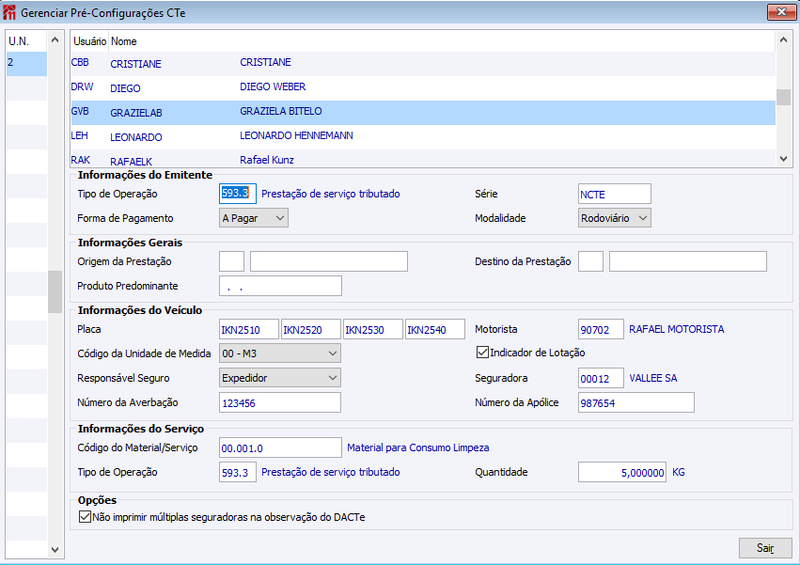
Task: Click the Destino da Prestação description field
Action: [x=688, y=261]
